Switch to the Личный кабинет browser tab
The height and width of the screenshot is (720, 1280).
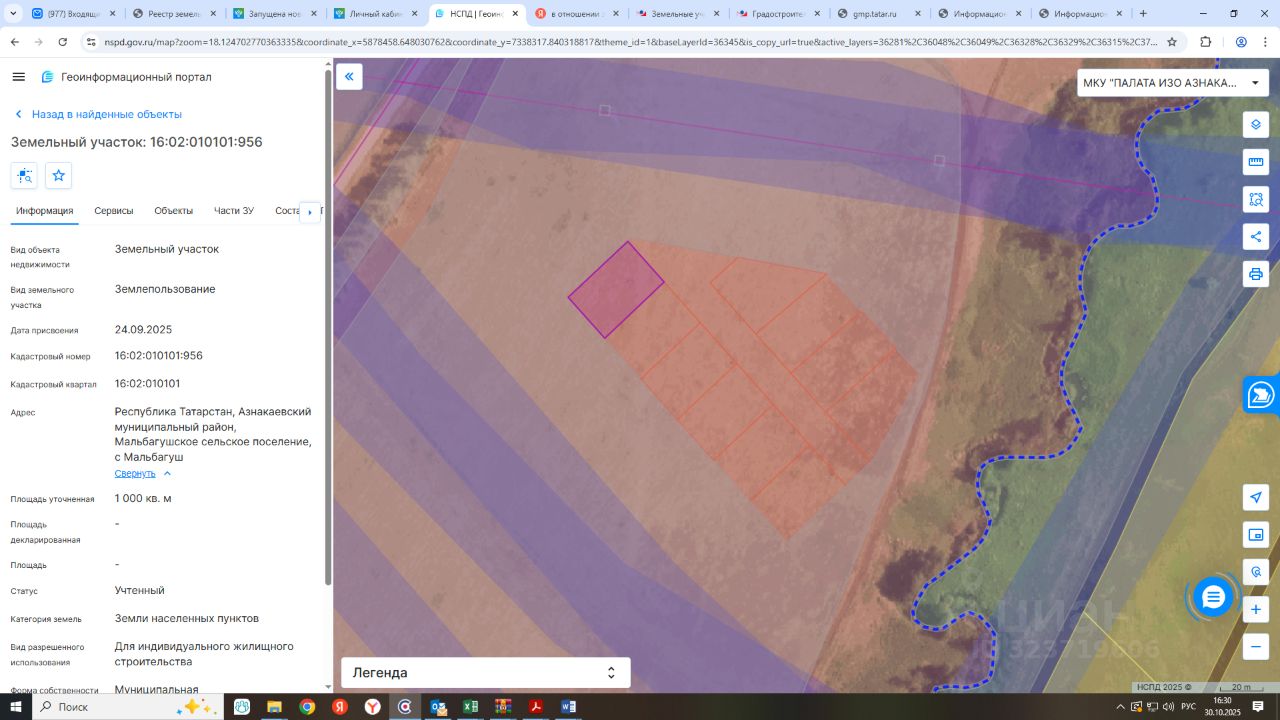click(x=375, y=14)
